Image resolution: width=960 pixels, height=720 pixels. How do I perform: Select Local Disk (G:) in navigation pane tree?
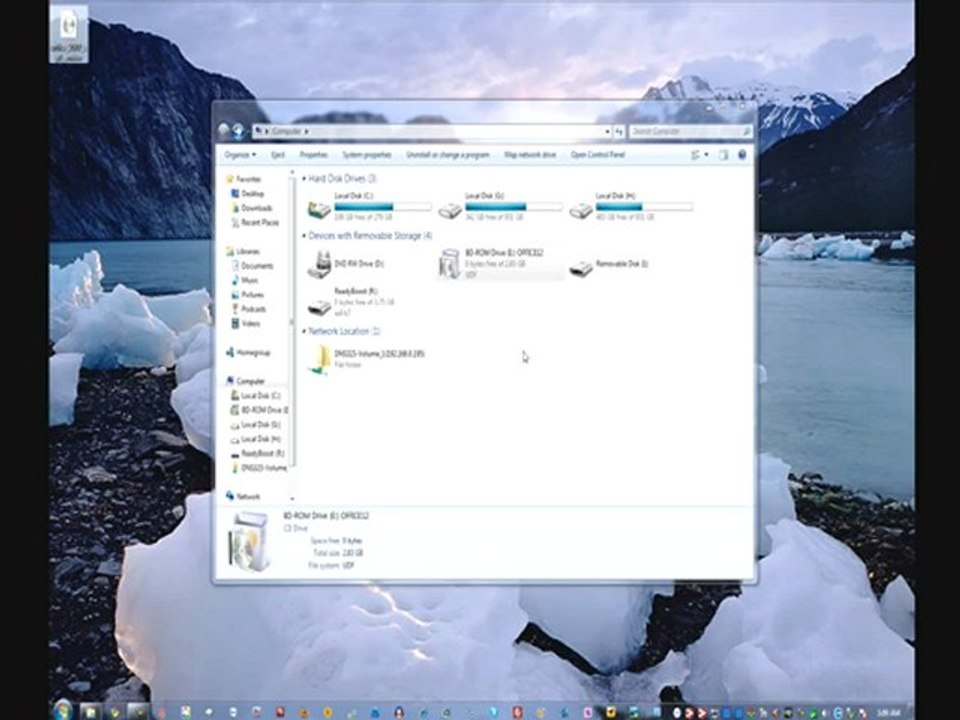tap(255, 424)
